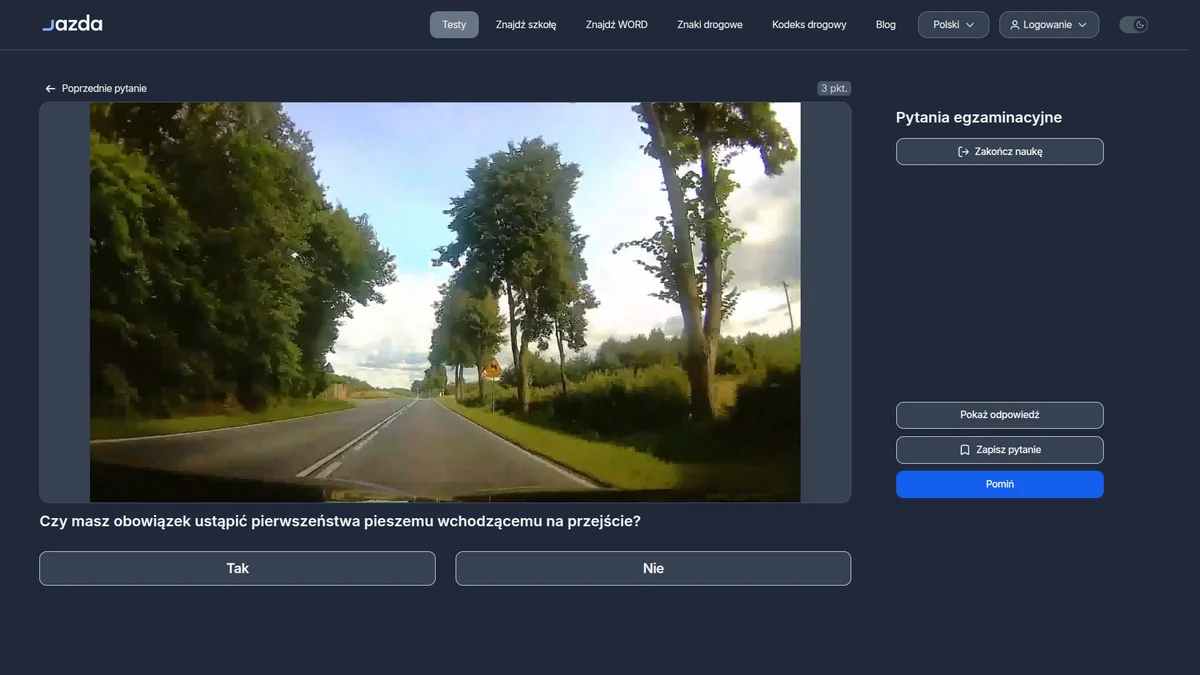Skip question with Pomiń button
This screenshot has height=675, width=1200.
pos(1000,484)
